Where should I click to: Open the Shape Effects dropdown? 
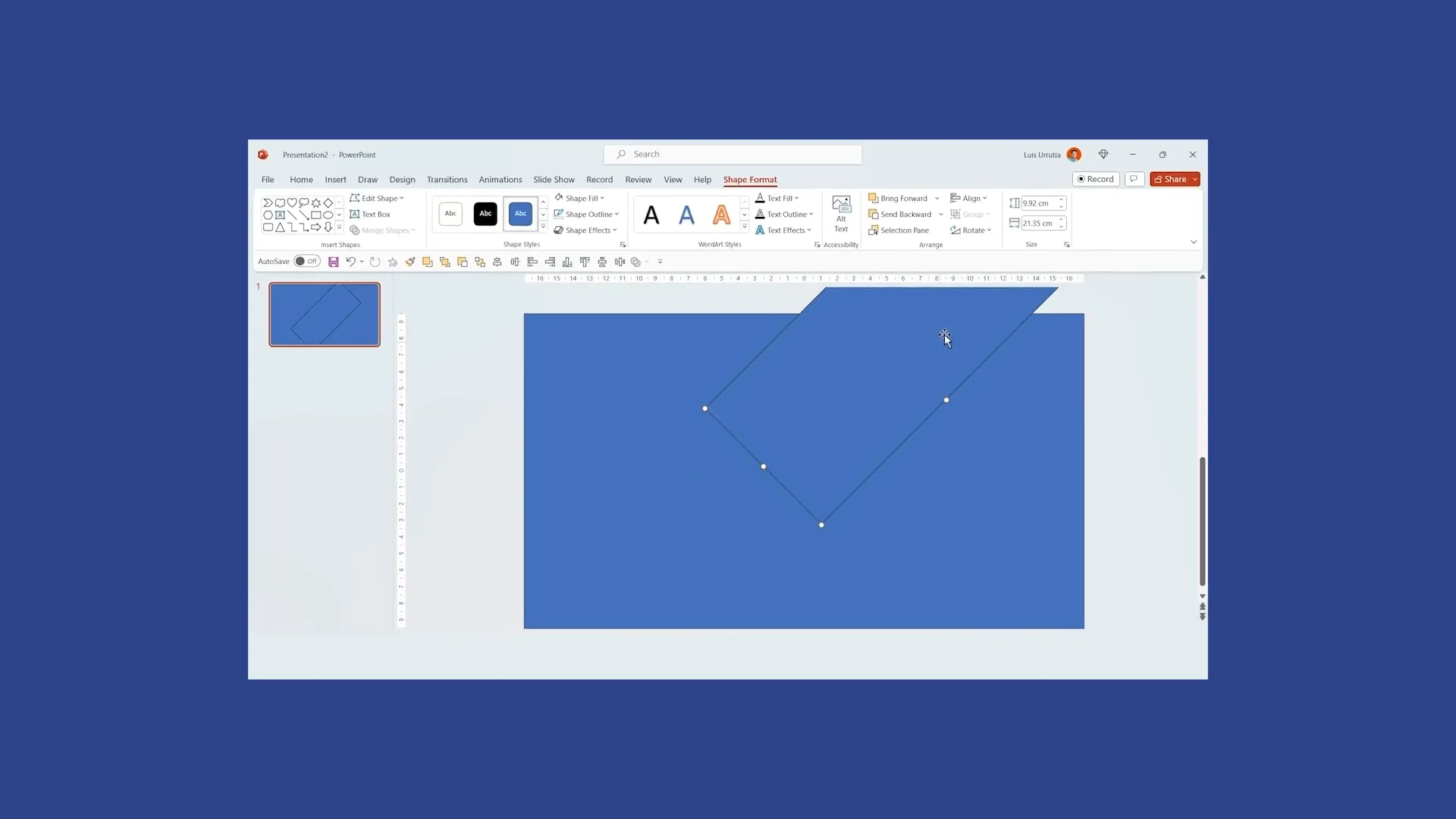(585, 231)
